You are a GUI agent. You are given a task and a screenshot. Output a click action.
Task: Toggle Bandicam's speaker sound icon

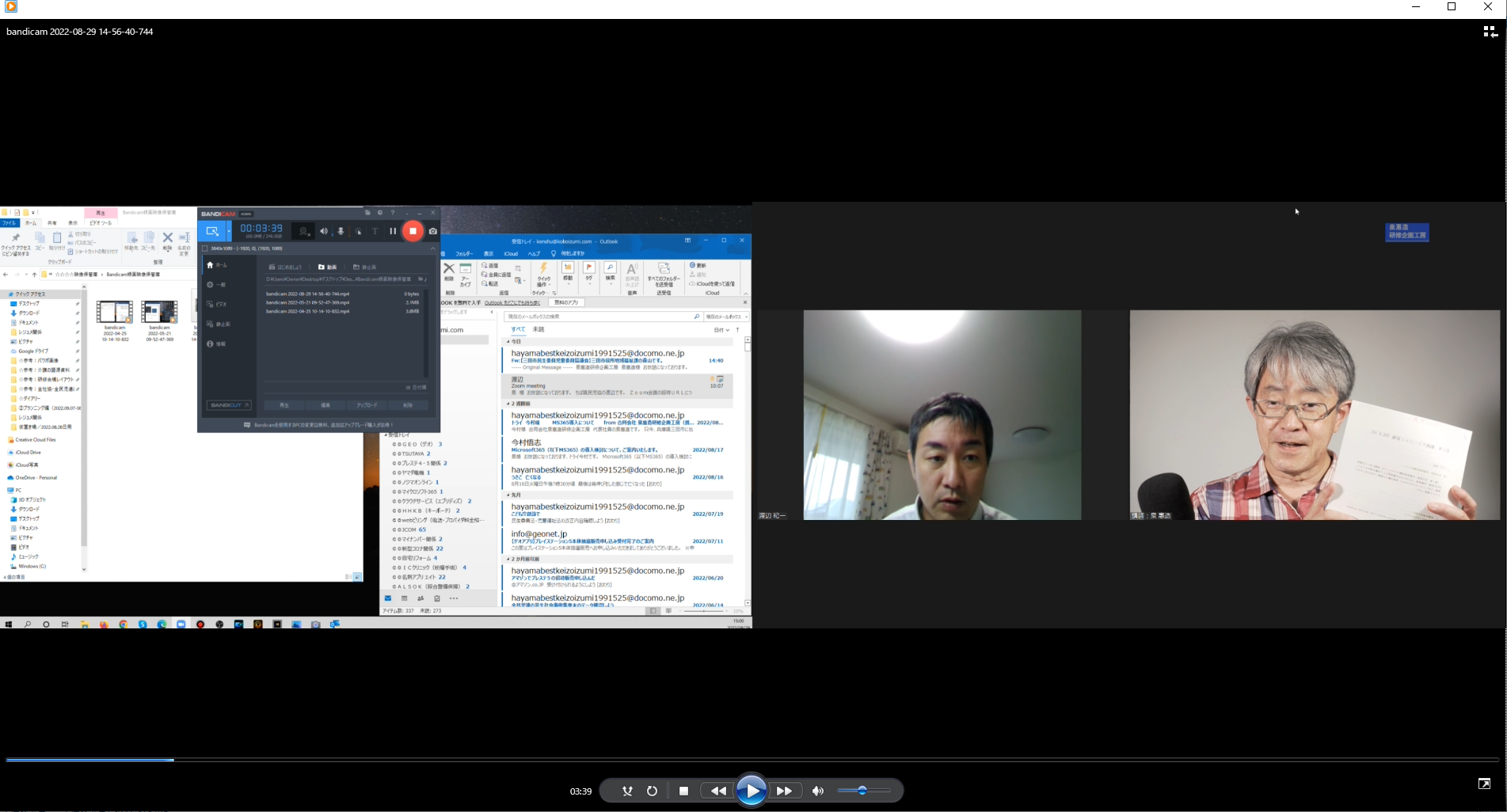pos(323,231)
